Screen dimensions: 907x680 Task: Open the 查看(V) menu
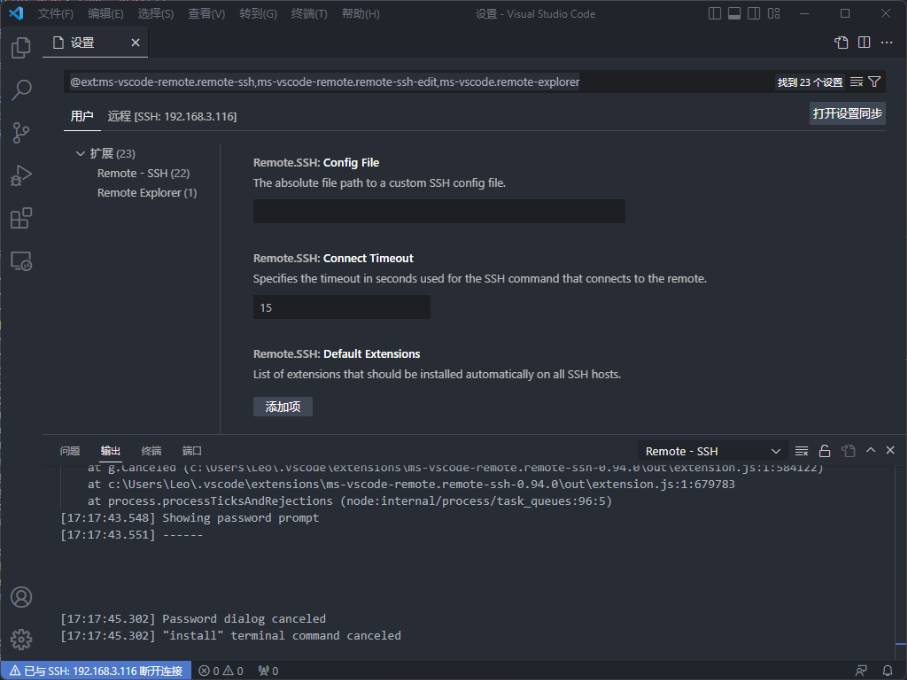(x=207, y=14)
